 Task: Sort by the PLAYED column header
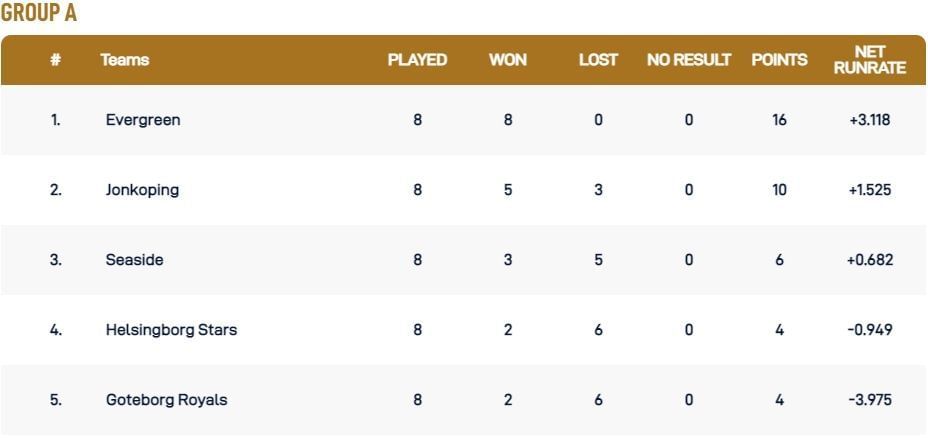coord(417,60)
